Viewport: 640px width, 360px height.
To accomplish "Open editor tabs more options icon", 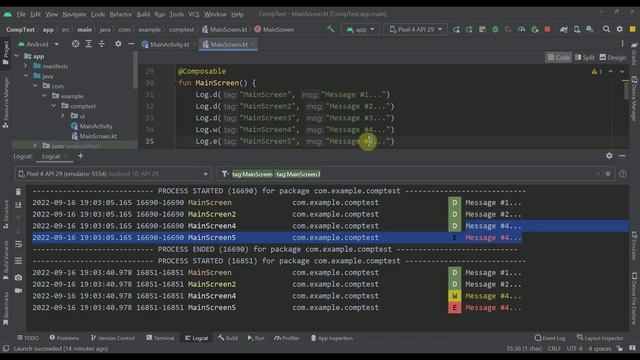I will (x=622, y=44).
